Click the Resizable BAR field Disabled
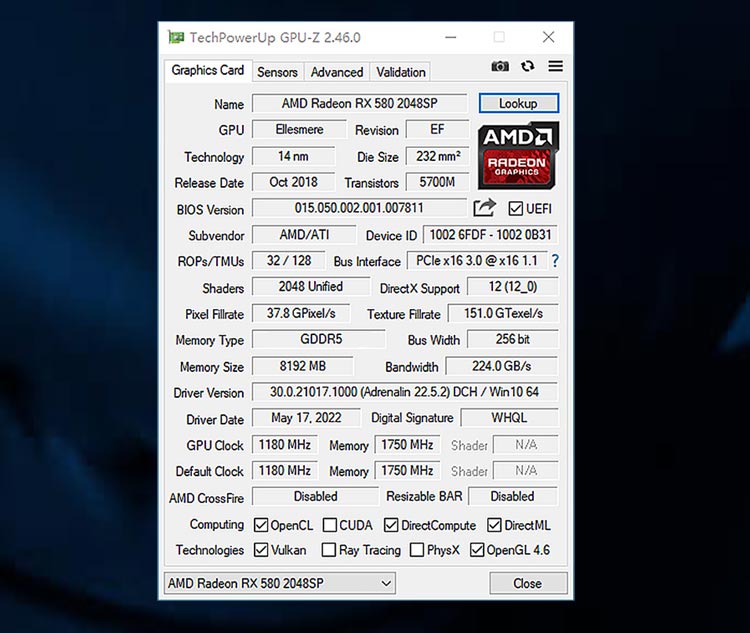Screen dimensions: 750x633 tap(513, 496)
